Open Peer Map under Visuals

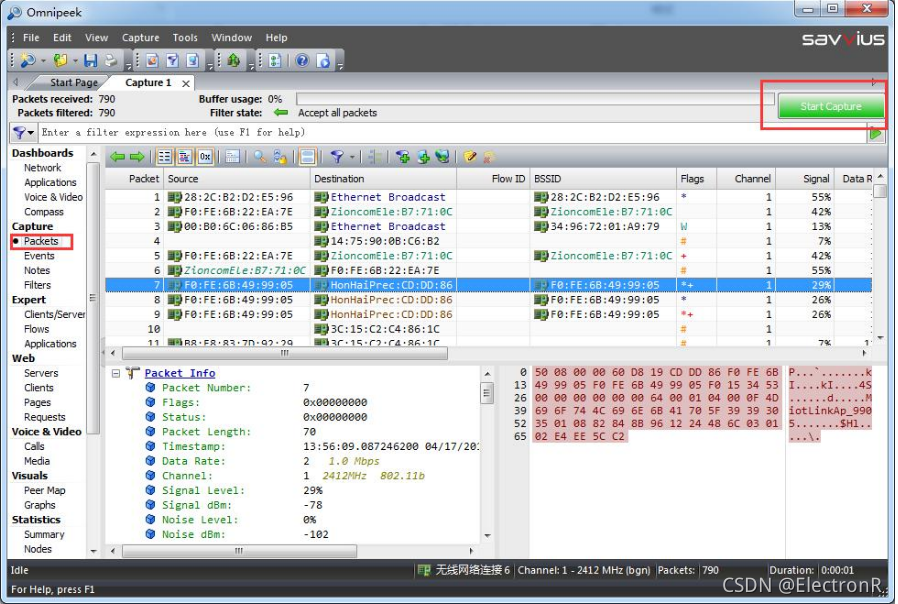[45, 491]
